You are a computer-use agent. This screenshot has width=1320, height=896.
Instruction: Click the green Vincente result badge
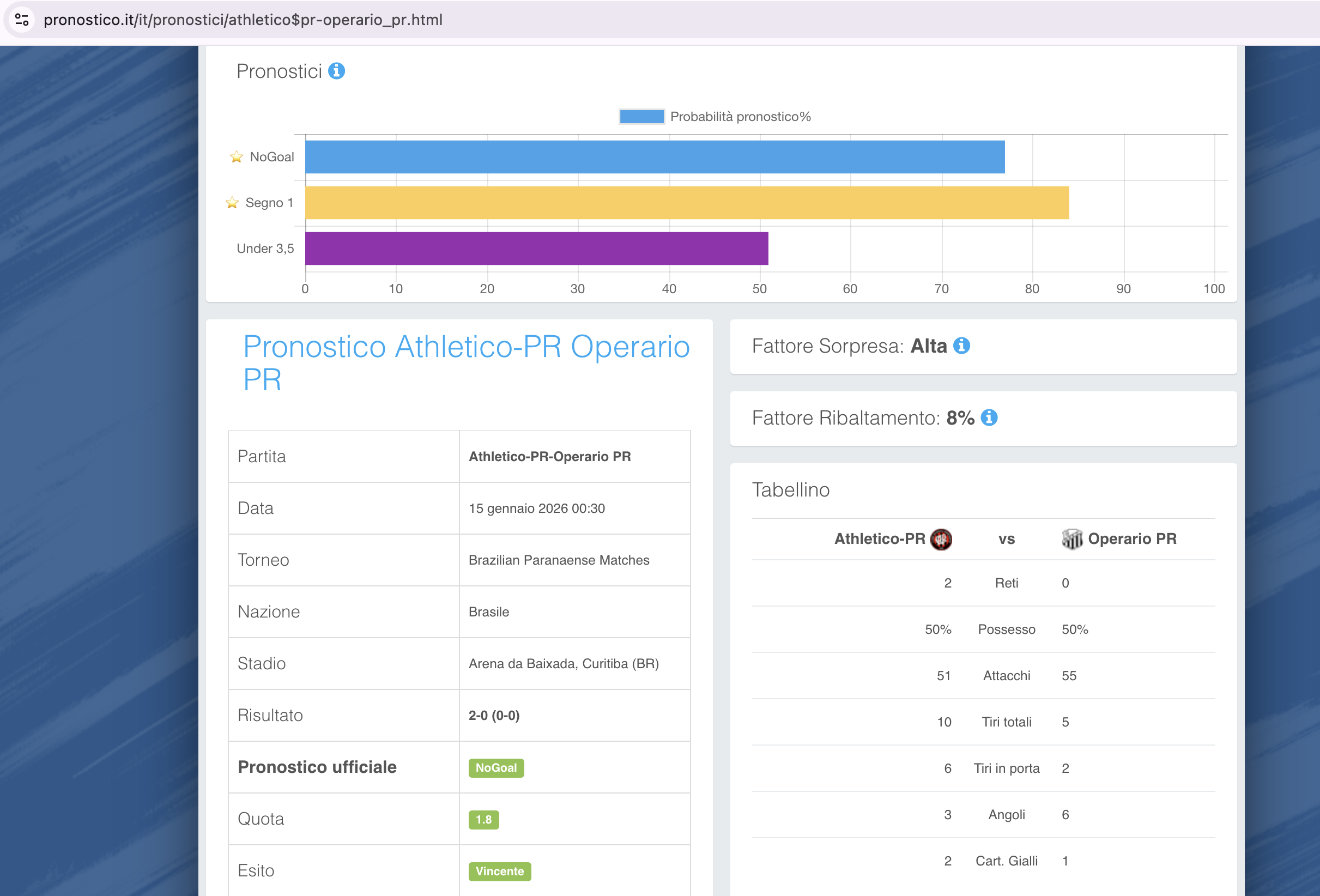pos(499,871)
